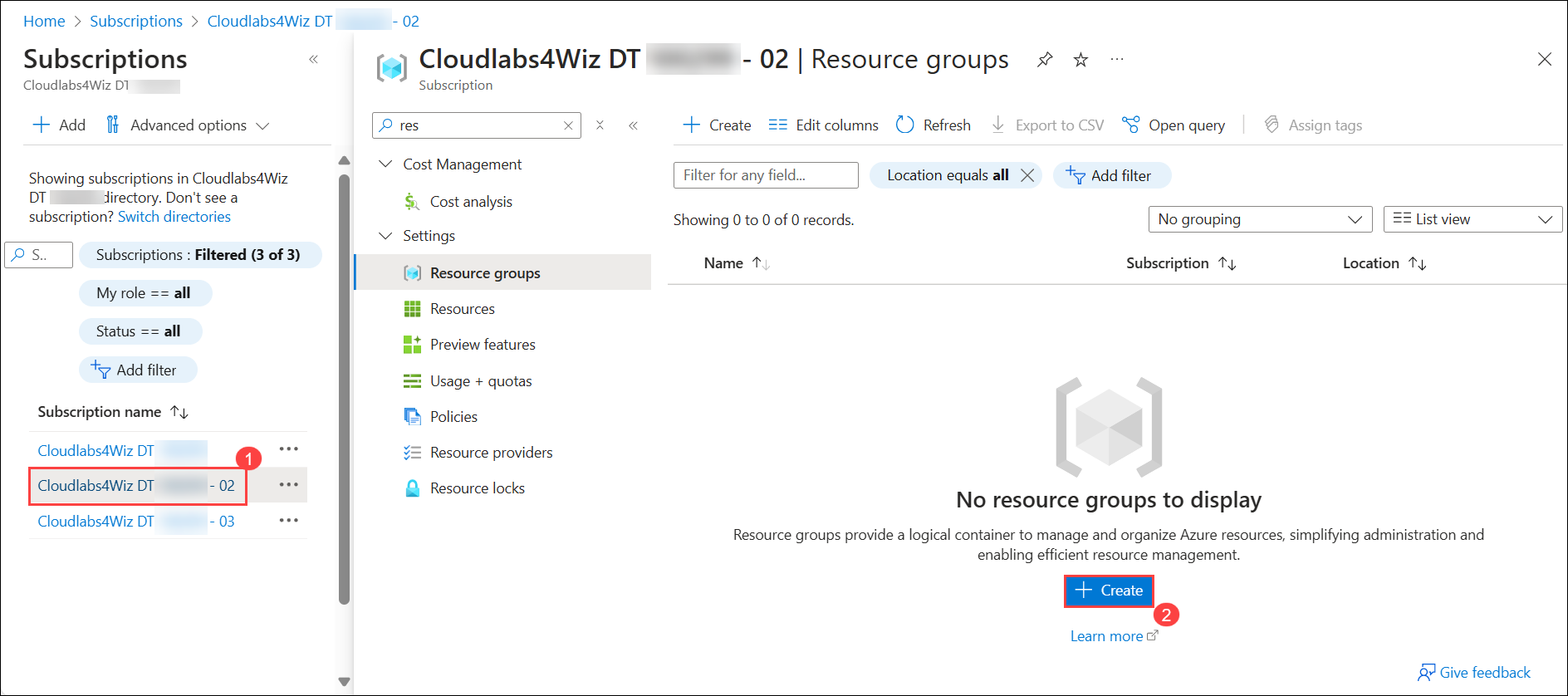Image resolution: width=1568 pixels, height=696 pixels.
Task: Open Cloudlabs4Wiz DT - 02 breadcrumb
Action: tap(313, 21)
